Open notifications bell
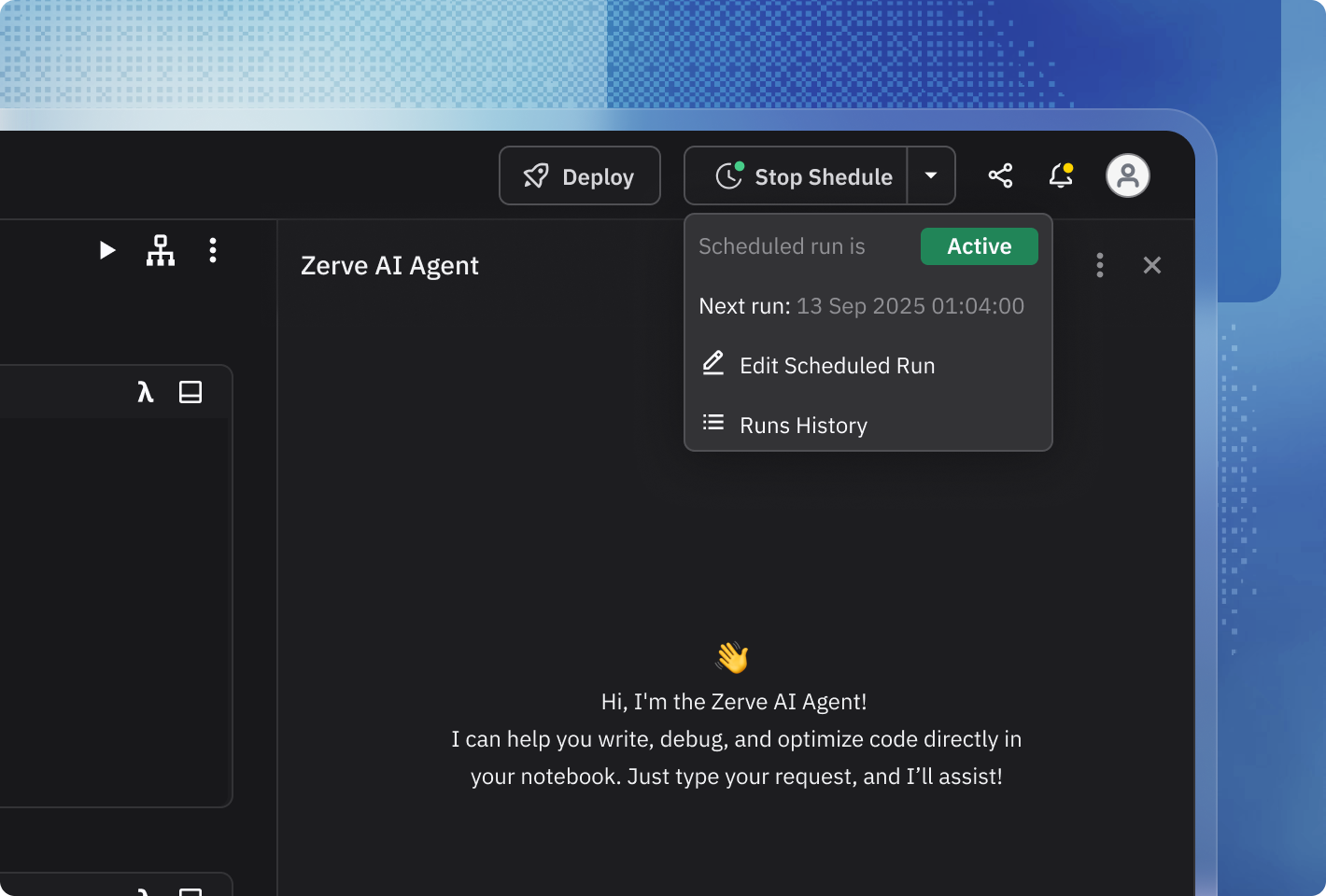Viewport: 1326px width, 896px height. (1061, 175)
